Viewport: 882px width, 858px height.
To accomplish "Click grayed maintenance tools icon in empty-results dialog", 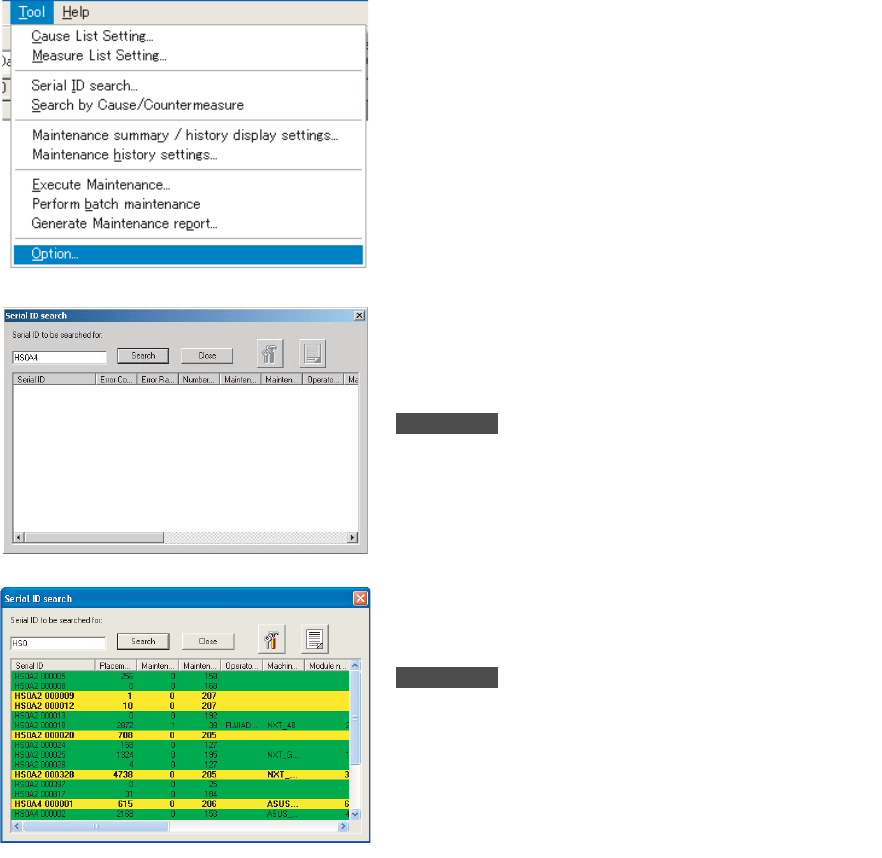I will 270,353.
